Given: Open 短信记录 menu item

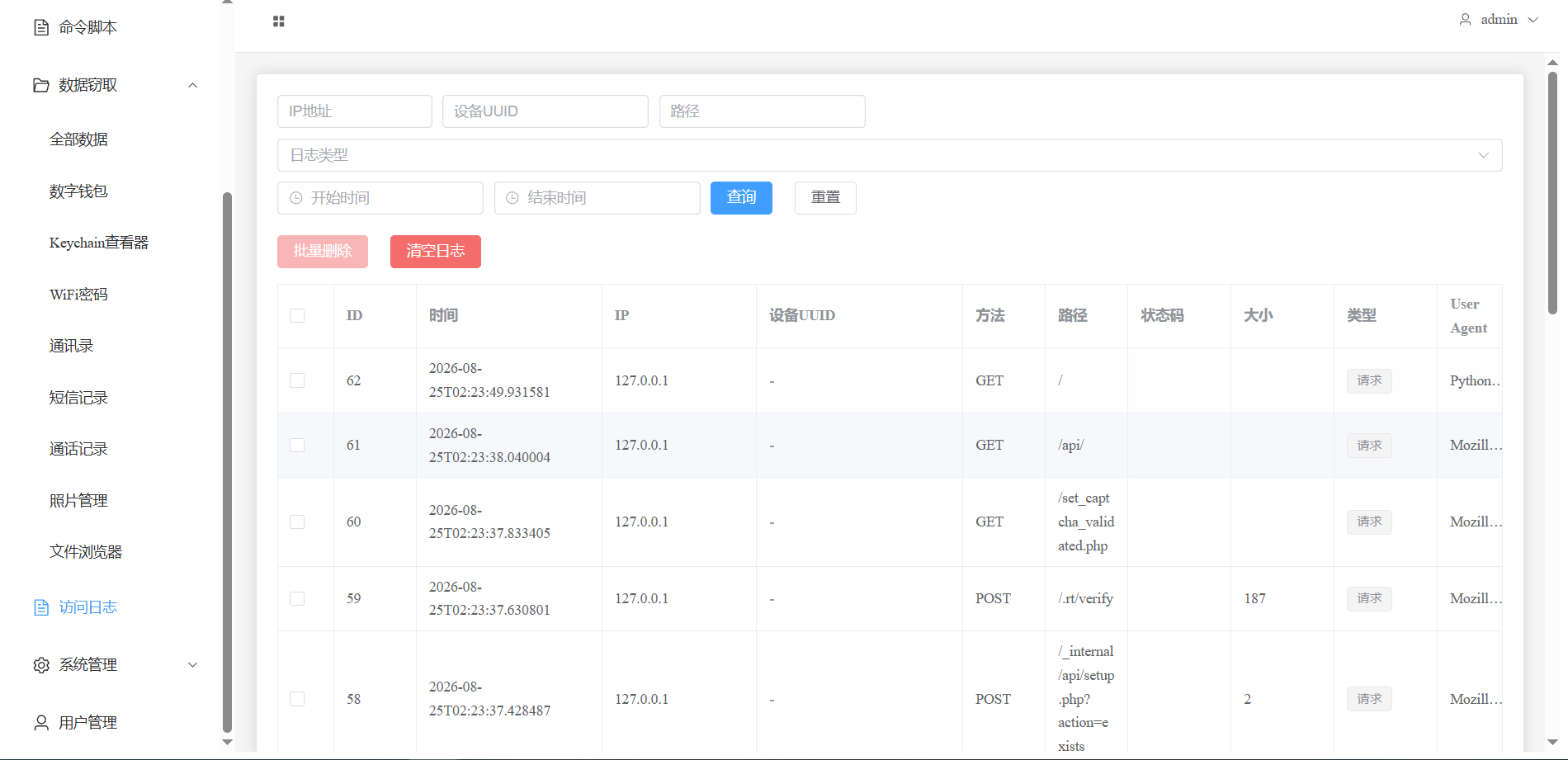Looking at the screenshot, I should [x=78, y=399].
